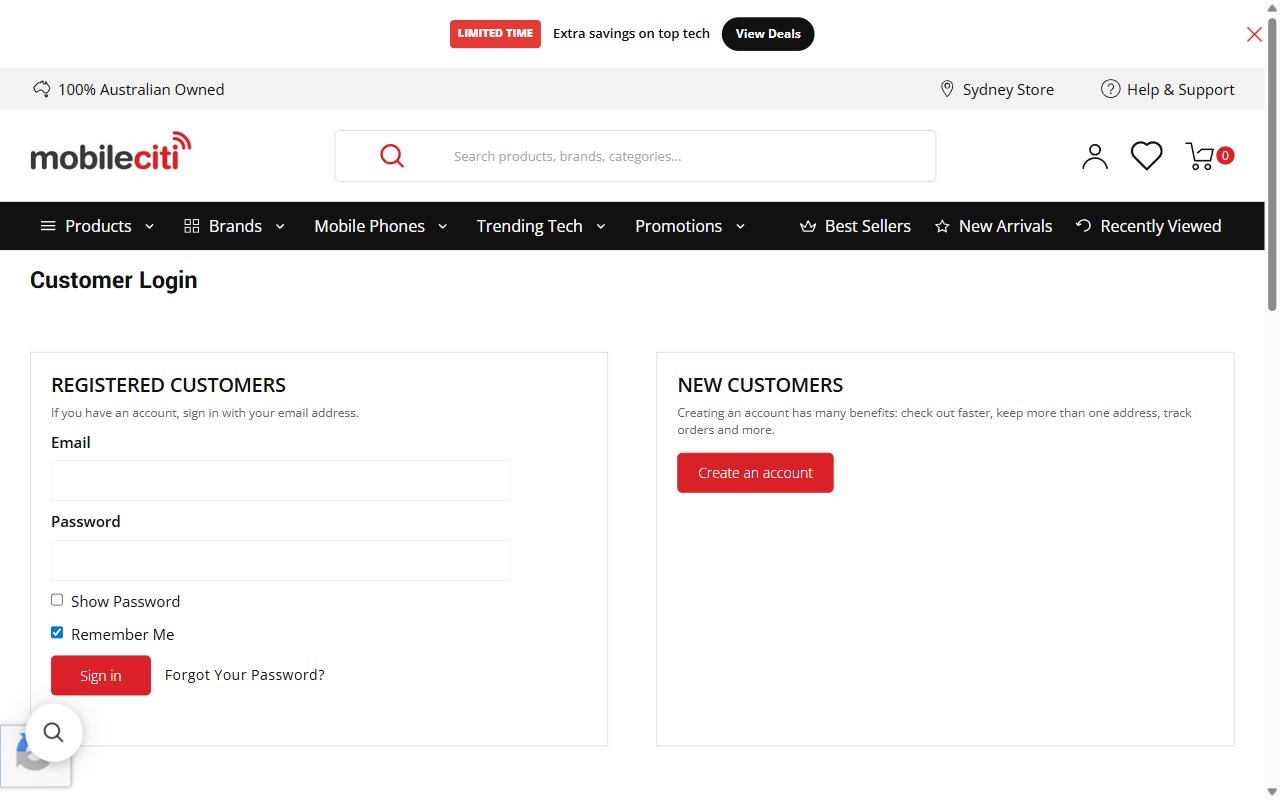Open Help & Support question icon
This screenshot has height=800, width=1280.
click(x=1110, y=89)
